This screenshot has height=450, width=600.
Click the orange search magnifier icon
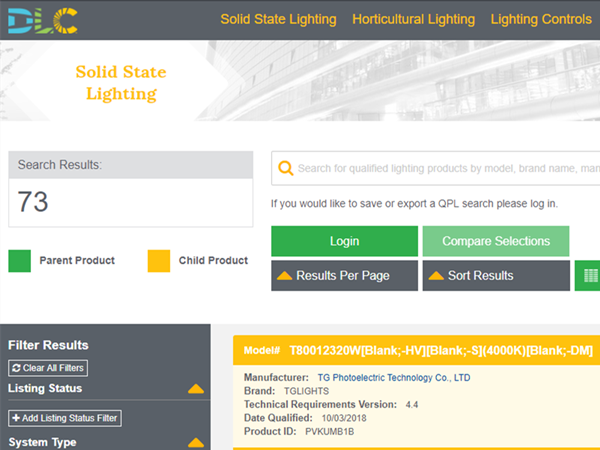click(285, 168)
